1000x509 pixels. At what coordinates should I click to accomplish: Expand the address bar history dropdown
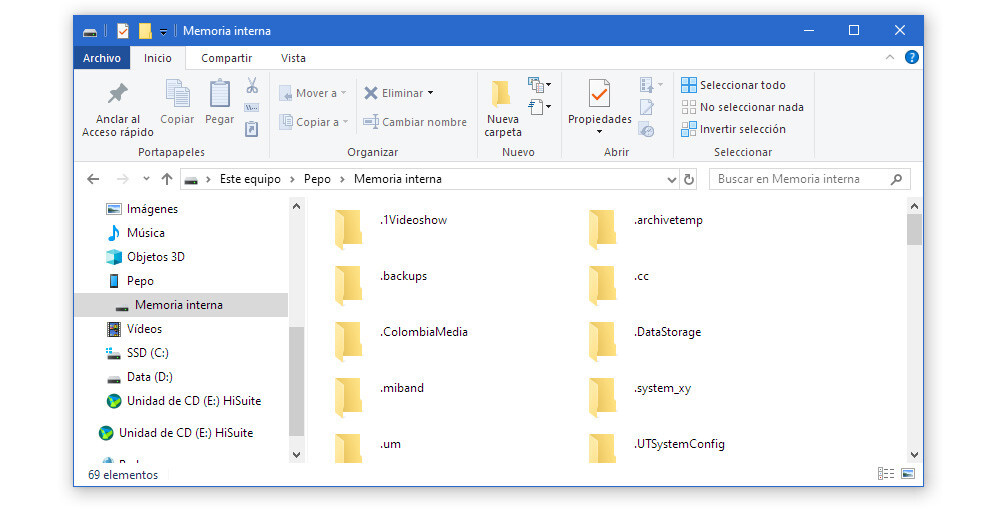point(671,179)
